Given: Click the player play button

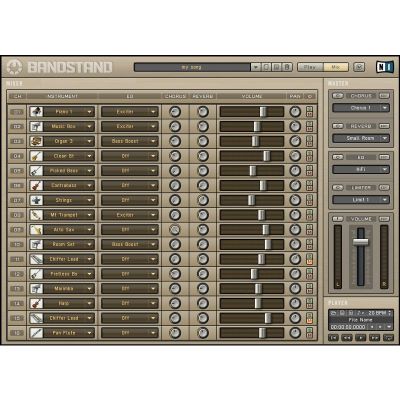Looking at the screenshot, I should click(361, 338).
